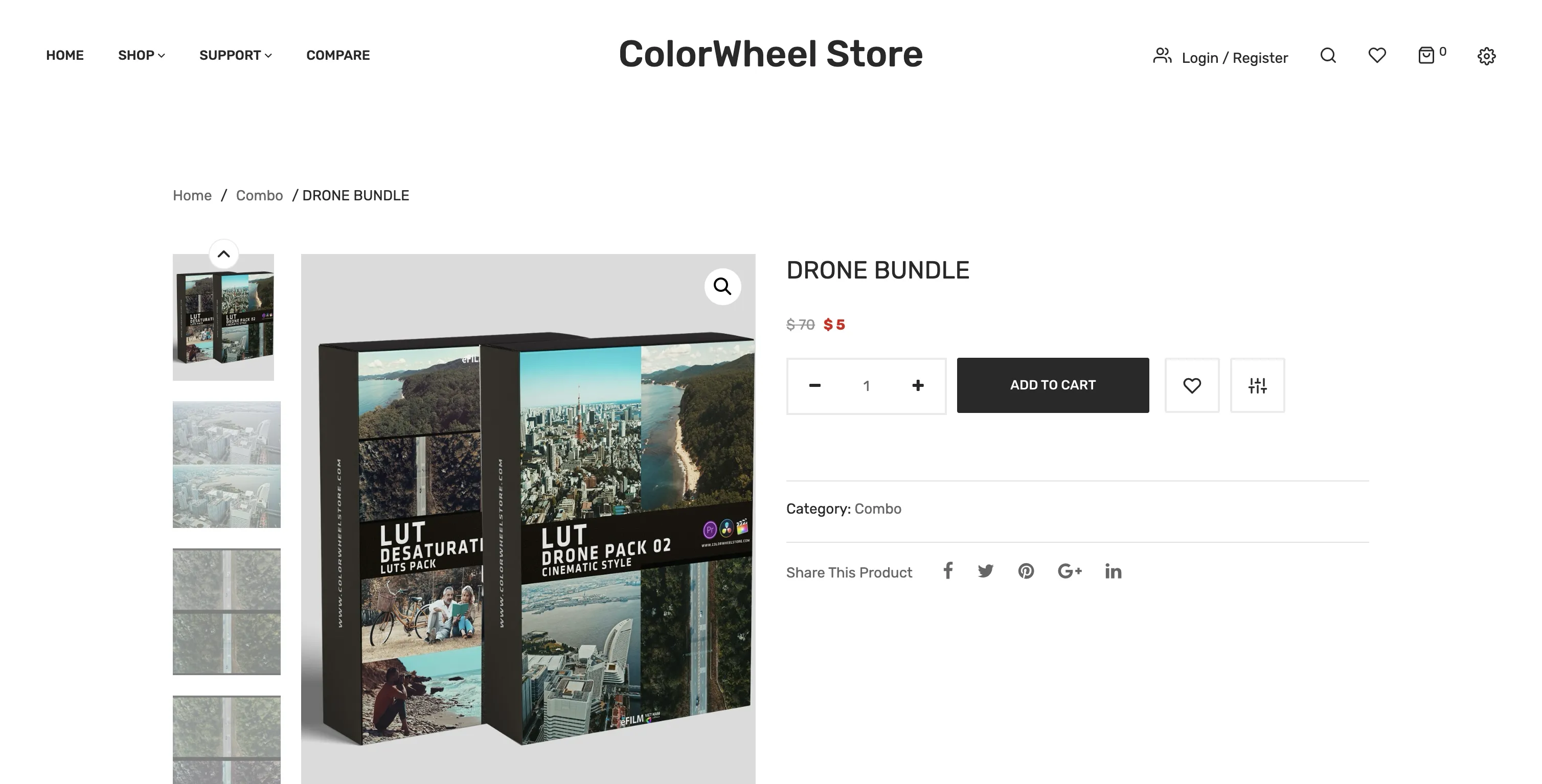
Task: Expand the SHOP dropdown menu
Action: pyautogui.click(x=141, y=55)
